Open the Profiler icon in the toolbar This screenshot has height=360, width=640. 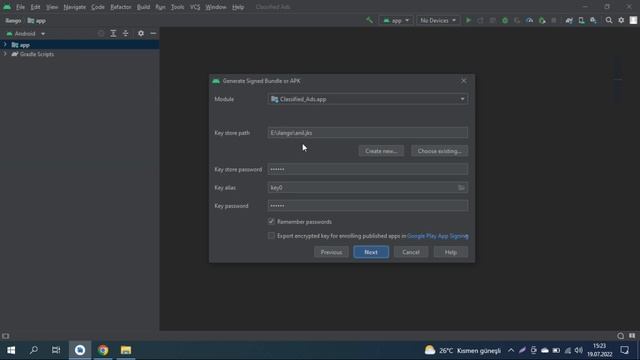pos(529,20)
